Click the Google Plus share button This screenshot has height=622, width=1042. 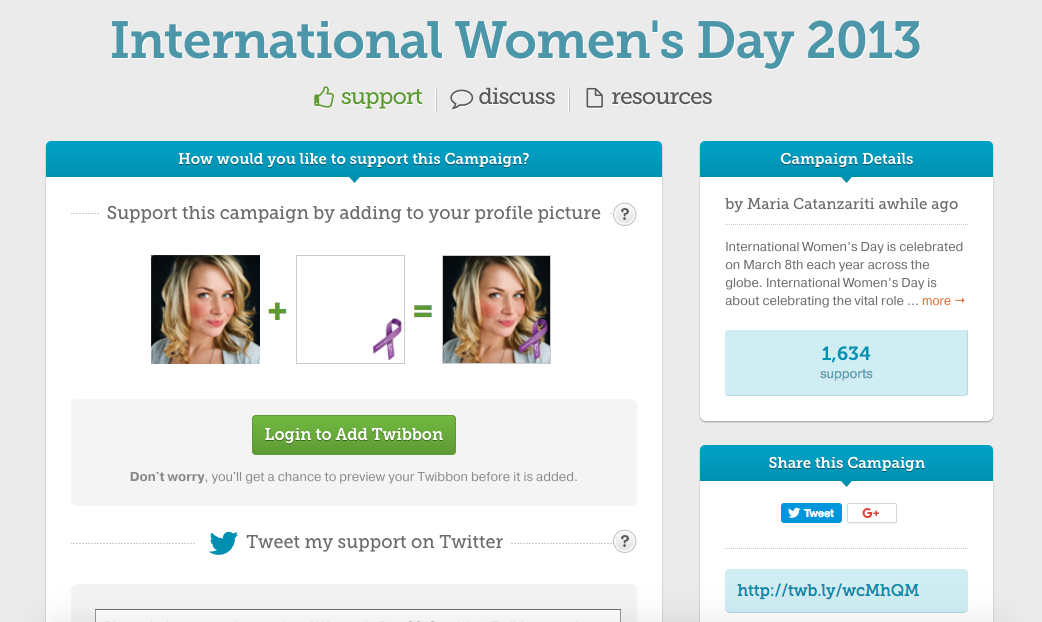tap(871, 513)
